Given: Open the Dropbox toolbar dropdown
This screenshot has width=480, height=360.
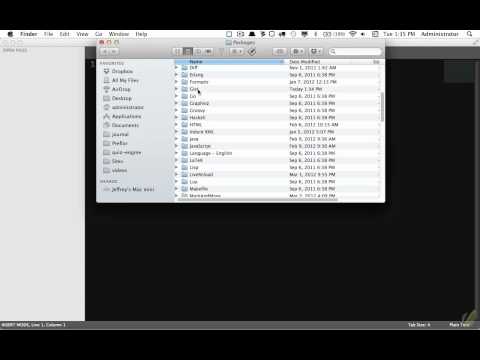Looking at the screenshot, I should (x=315, y=52).
